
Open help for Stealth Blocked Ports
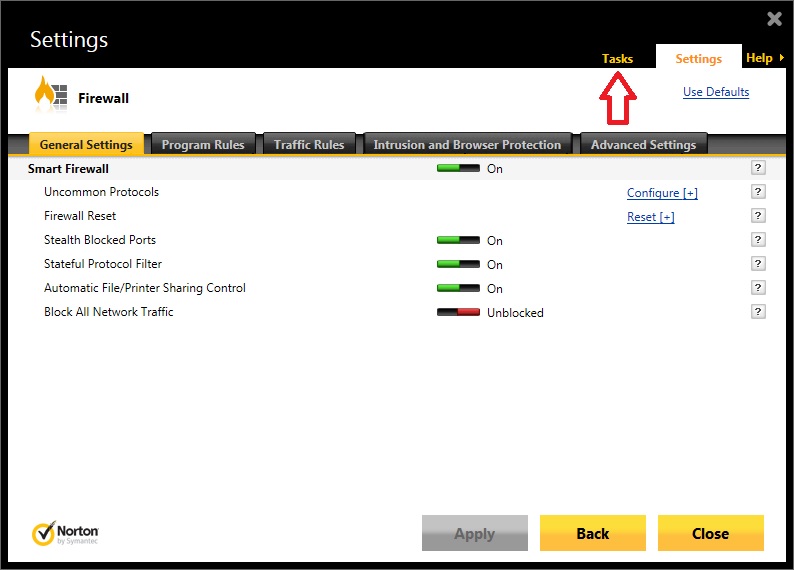tap(758, 239)
